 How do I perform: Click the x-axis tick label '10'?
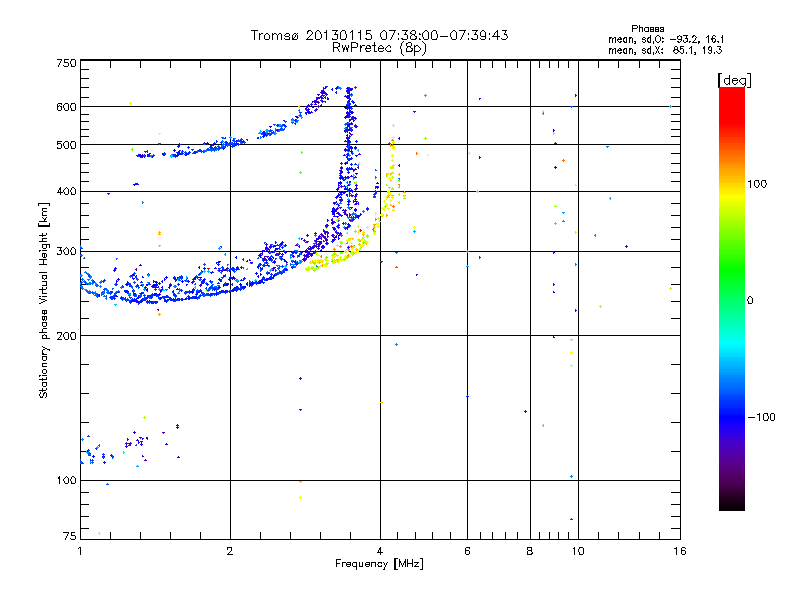(x=578, y=551)
